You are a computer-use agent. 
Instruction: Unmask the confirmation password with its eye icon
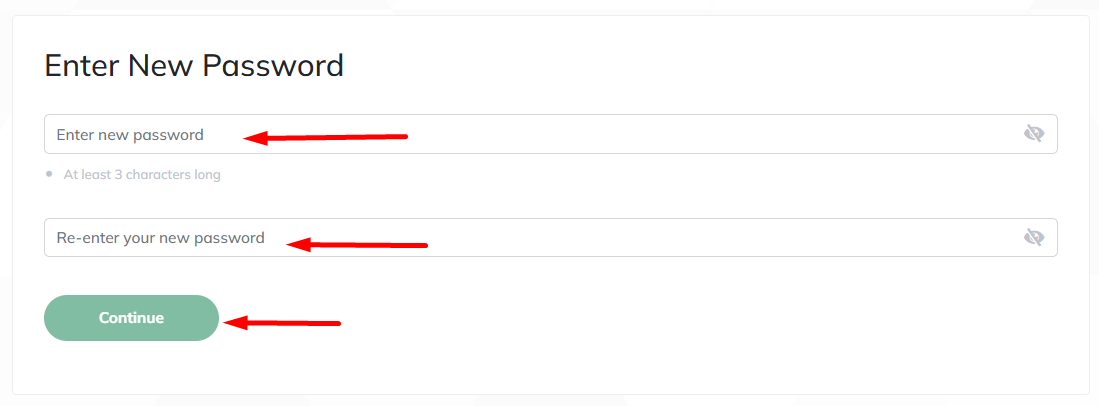pos(1033,237)
